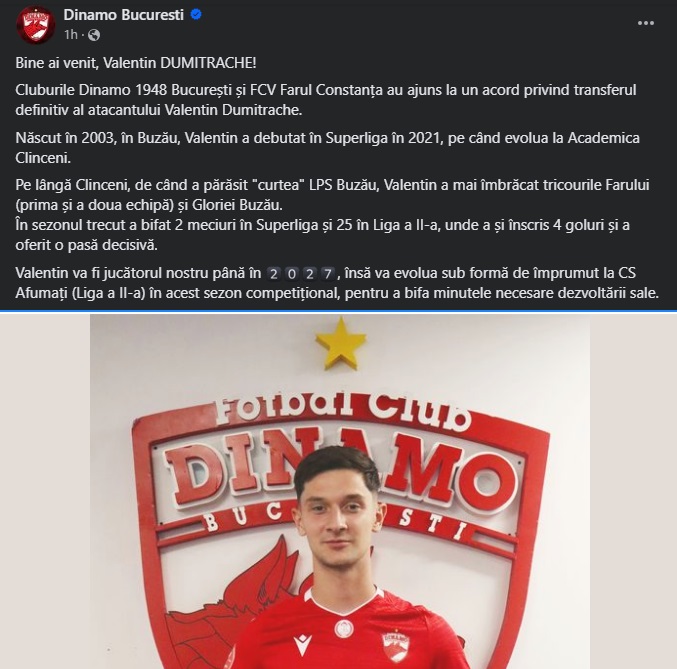The width and height of the screenshot is (677, 669).
Task: Open the Dinamo Bucuresti profile avatar
Action: [36, 25]
